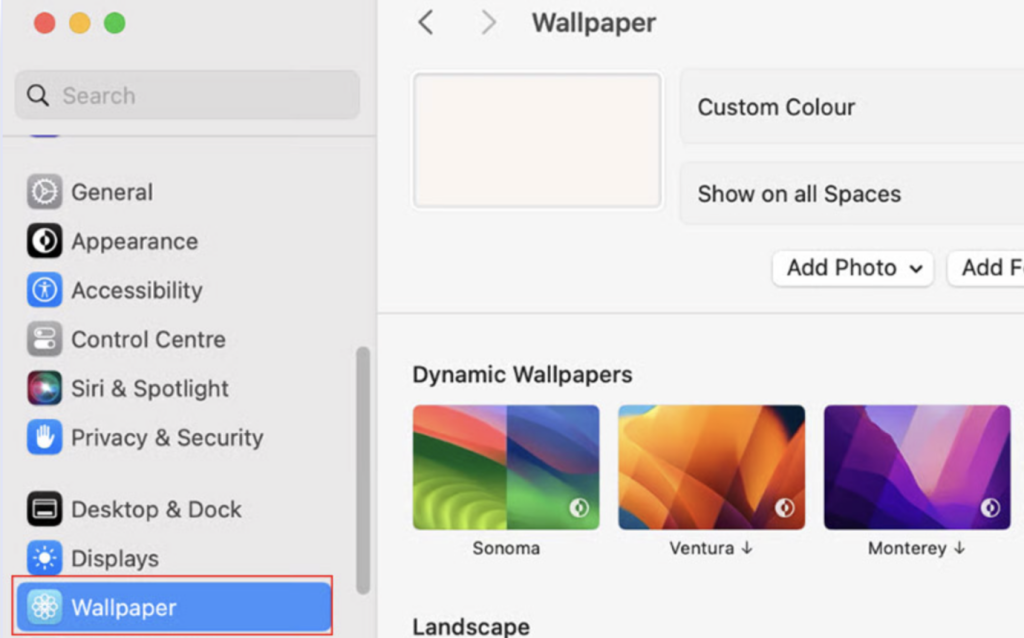
Task: Open Control Centre from its sidebar icon
Action: 44,339
